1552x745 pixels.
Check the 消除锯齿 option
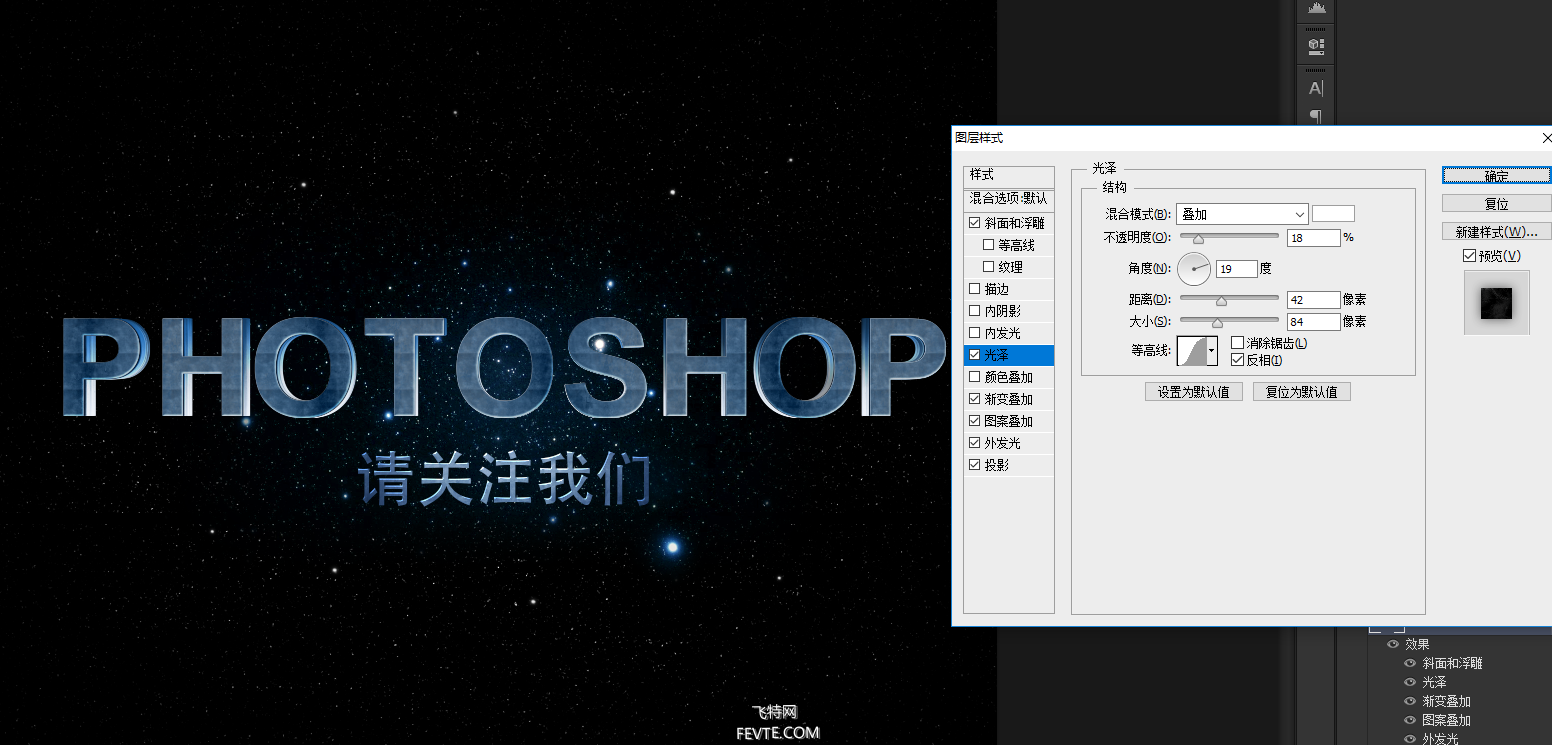pyautogui.click(x=1237, y=343)
